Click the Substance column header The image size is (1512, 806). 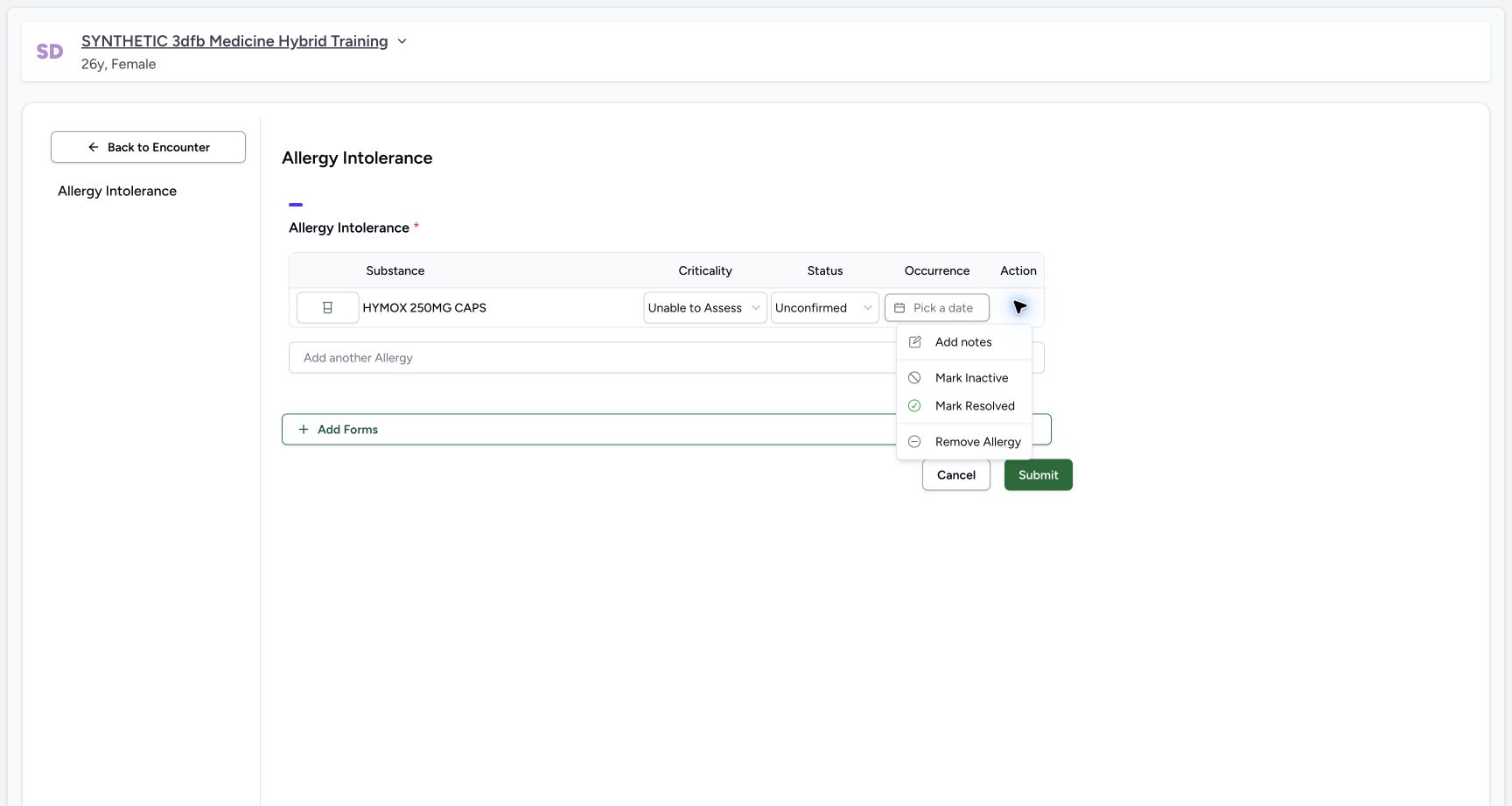pos(395,270)
